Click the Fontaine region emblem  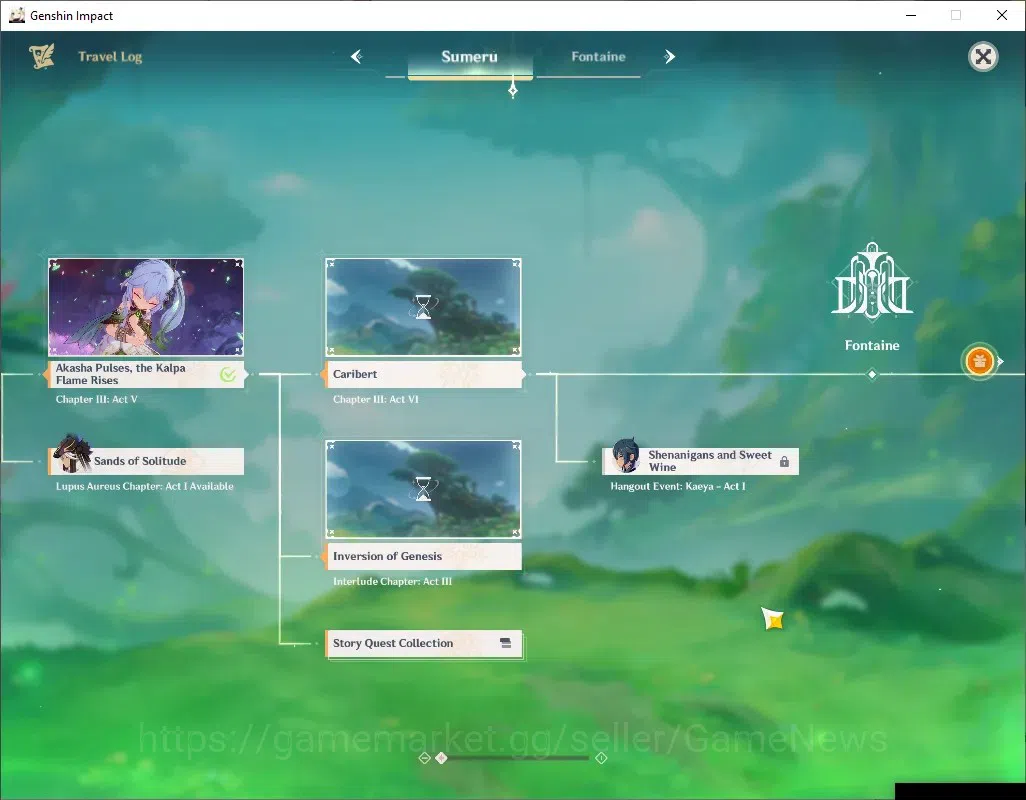pos(872,282)
